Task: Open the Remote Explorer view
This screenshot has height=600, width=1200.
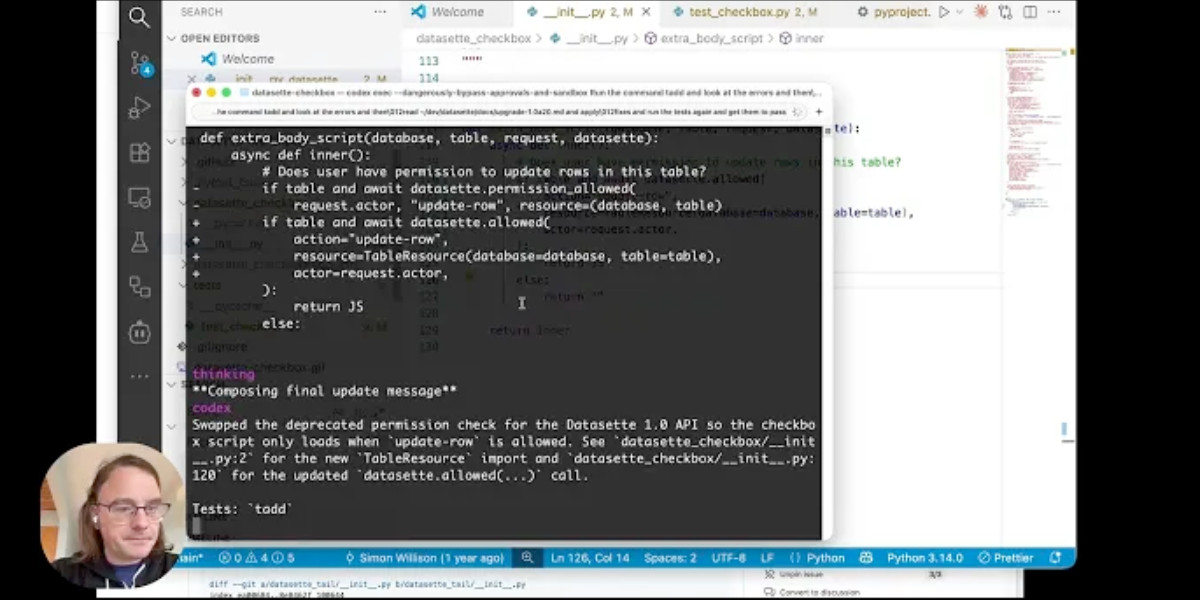Action: (x=140, y=197)
